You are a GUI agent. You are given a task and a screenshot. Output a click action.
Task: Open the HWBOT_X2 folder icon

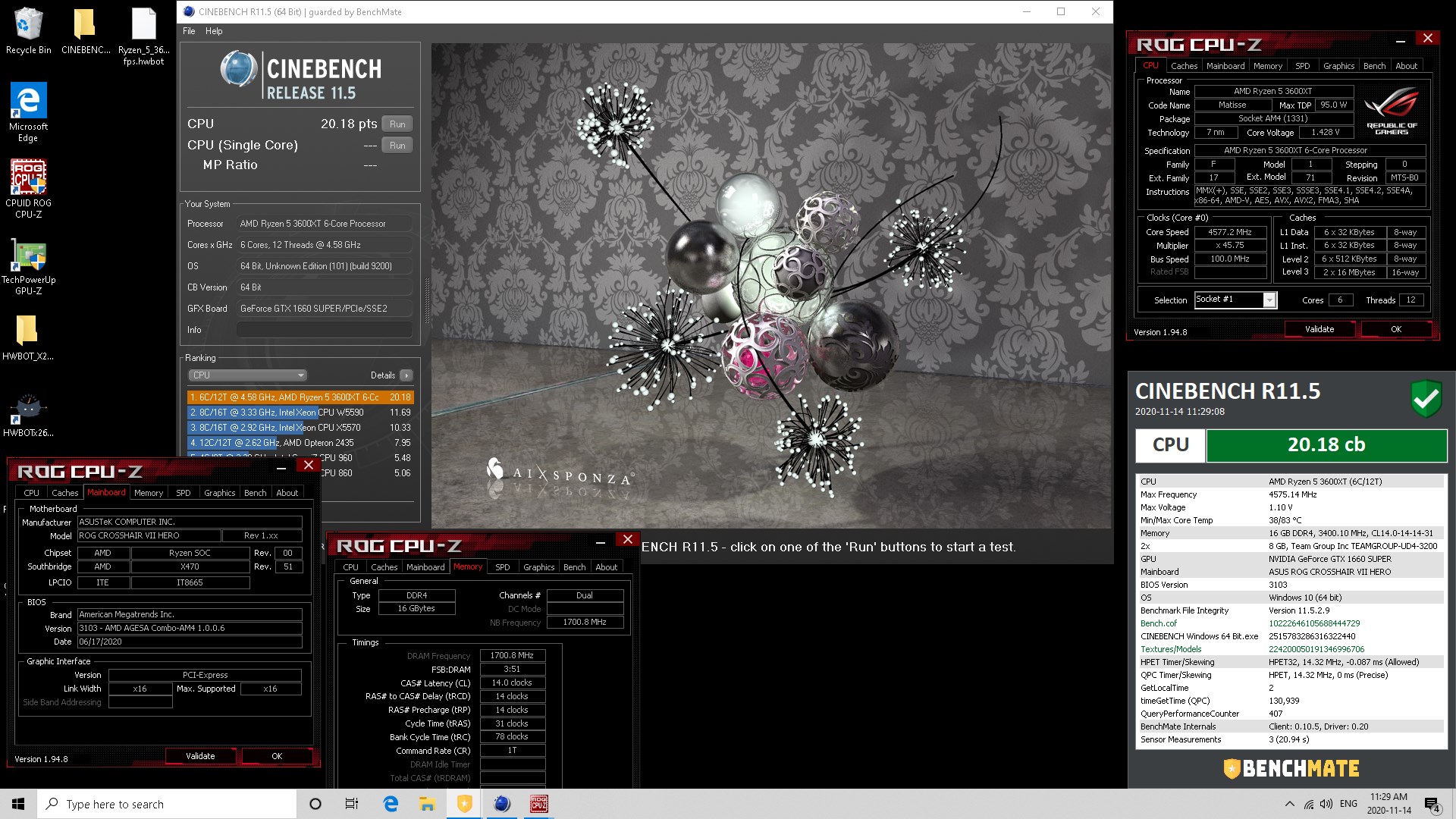pos(28,337)
